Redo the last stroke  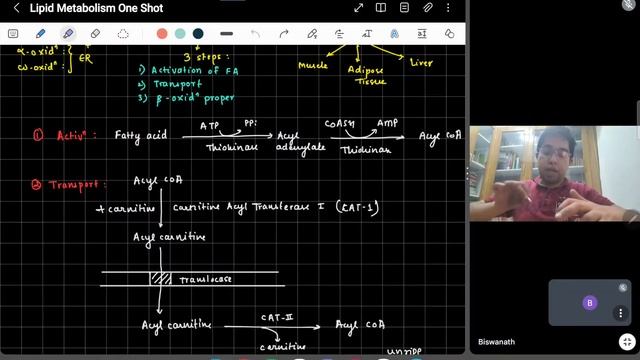(284, 33)
